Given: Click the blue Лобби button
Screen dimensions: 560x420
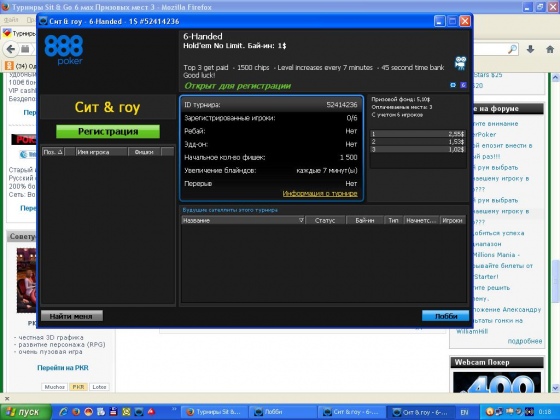Looking at the screenshot, I should (x=445, y=316).
